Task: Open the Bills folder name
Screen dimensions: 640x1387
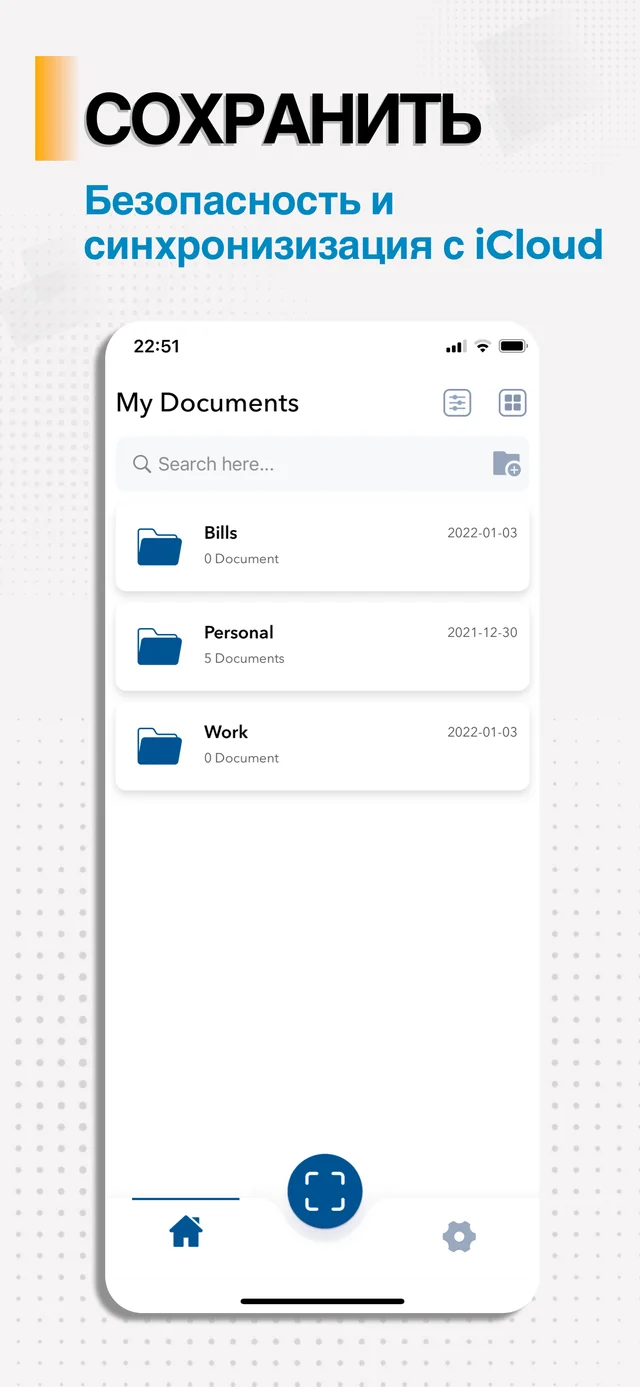Action: (220, 533)
